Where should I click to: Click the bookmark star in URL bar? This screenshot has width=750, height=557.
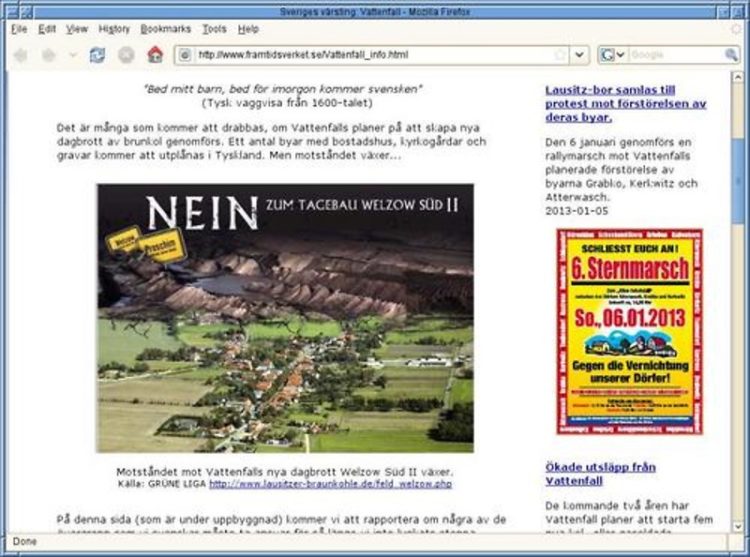pos(560,54)
